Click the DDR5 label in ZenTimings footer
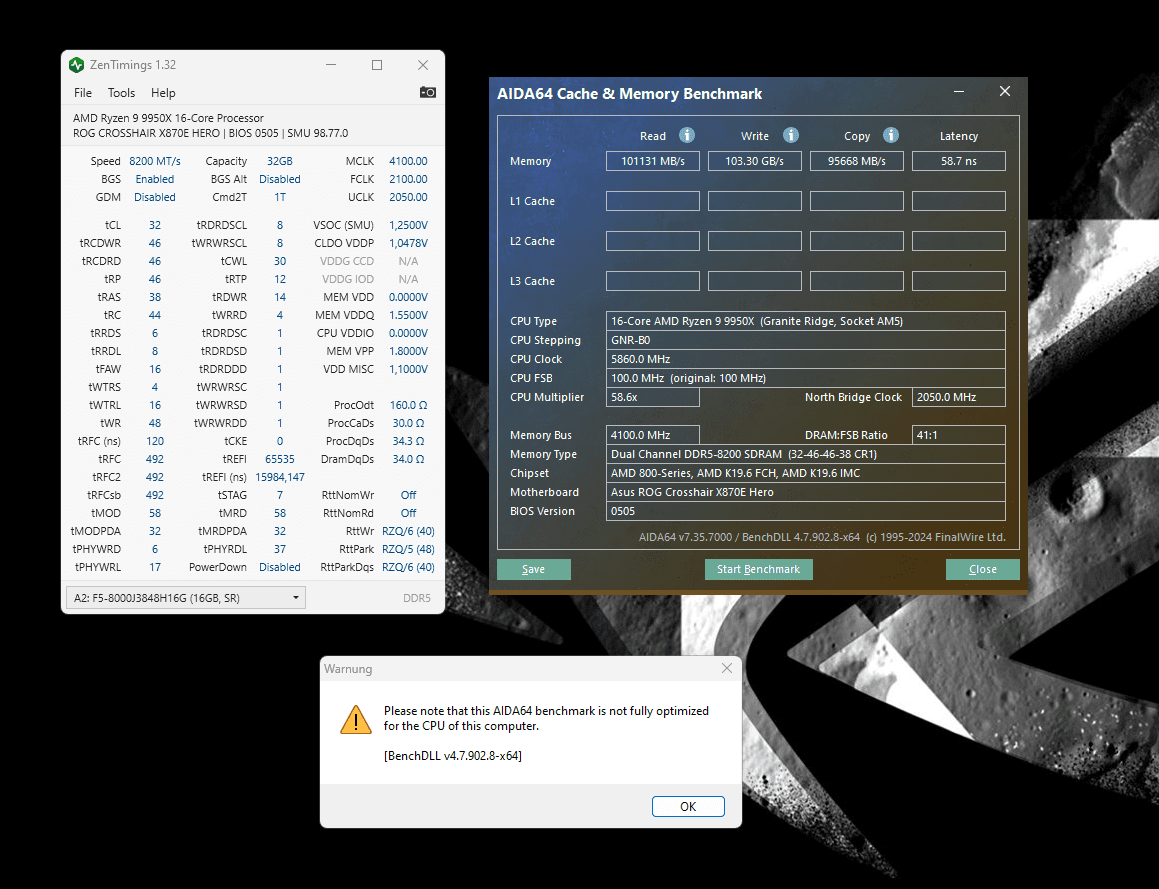 417,598
